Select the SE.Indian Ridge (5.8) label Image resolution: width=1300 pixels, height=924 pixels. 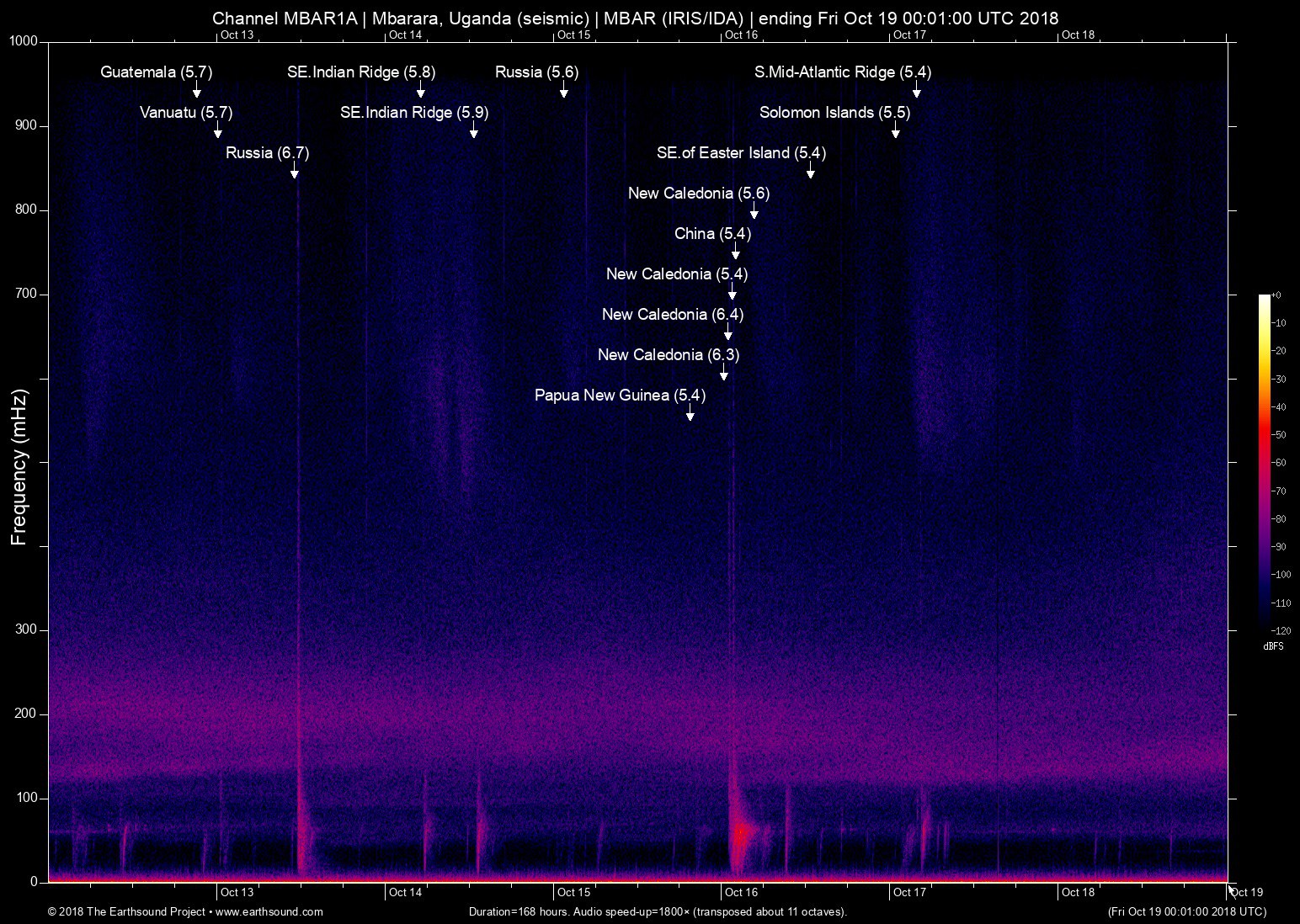pyautogui.click(x=361, y=72)
